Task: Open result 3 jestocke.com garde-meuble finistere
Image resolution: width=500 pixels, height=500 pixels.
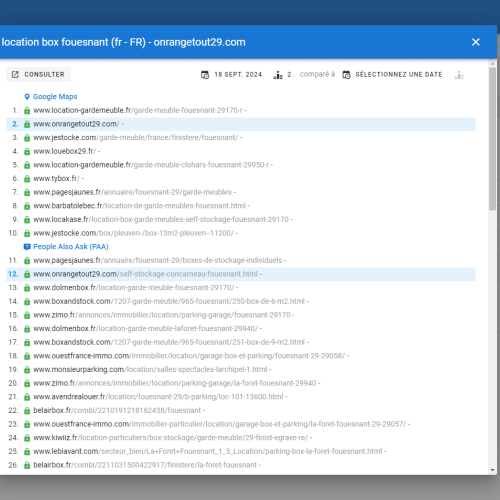Action: tap(136, 138)
